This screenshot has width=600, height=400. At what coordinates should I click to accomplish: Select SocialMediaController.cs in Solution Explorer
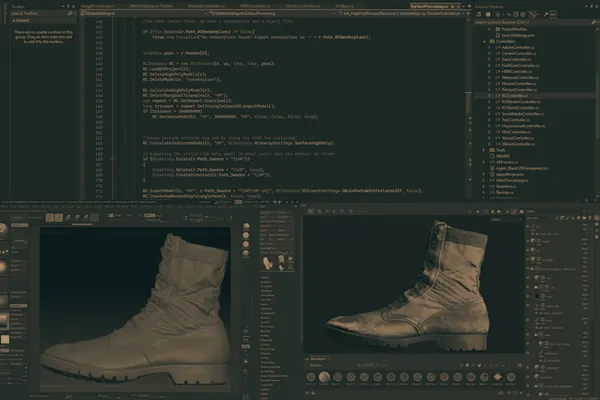(x=523, y=114)
